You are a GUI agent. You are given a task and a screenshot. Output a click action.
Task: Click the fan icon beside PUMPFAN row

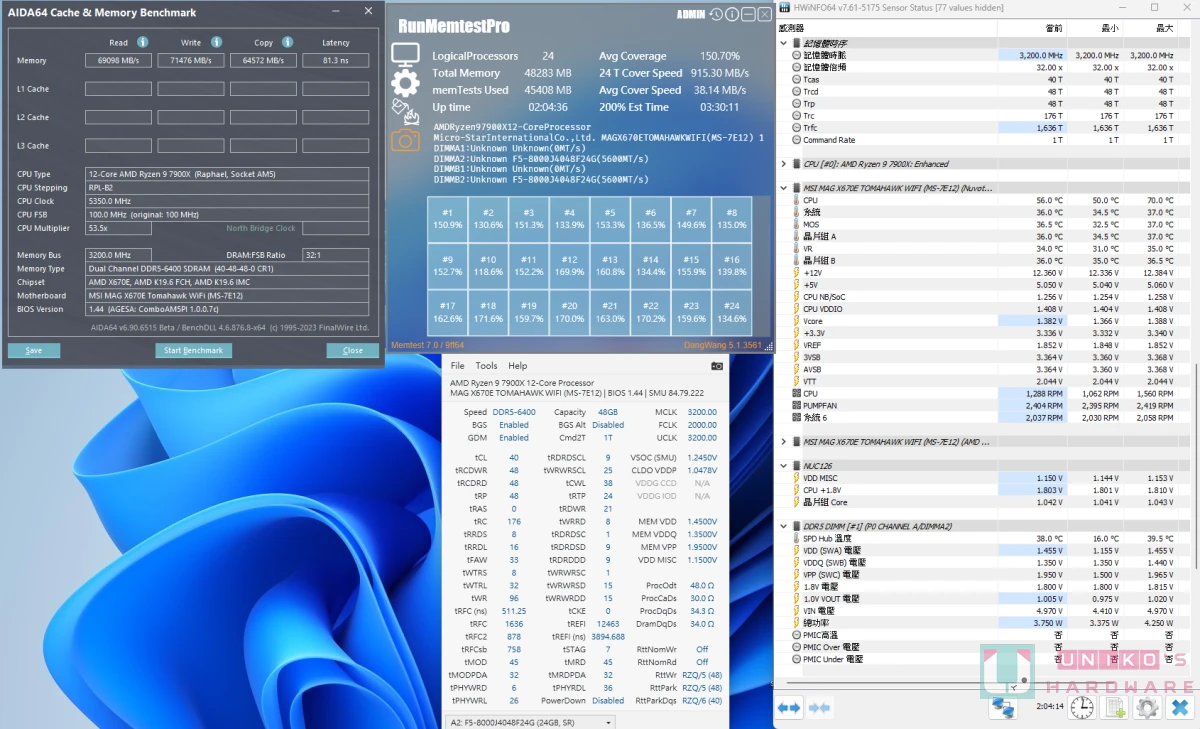pyautogui.click(x=796, y=406)
